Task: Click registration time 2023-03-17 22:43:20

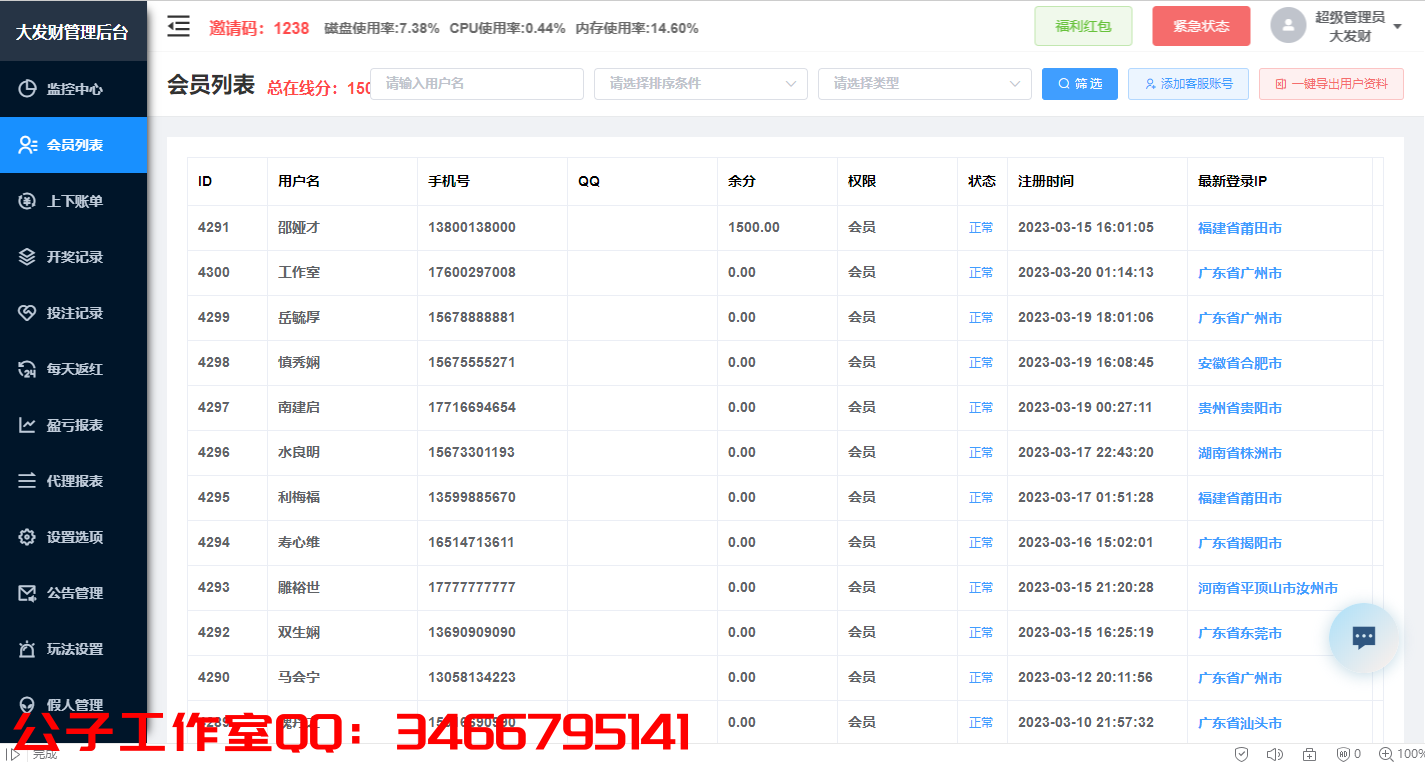Action: 1086,452
